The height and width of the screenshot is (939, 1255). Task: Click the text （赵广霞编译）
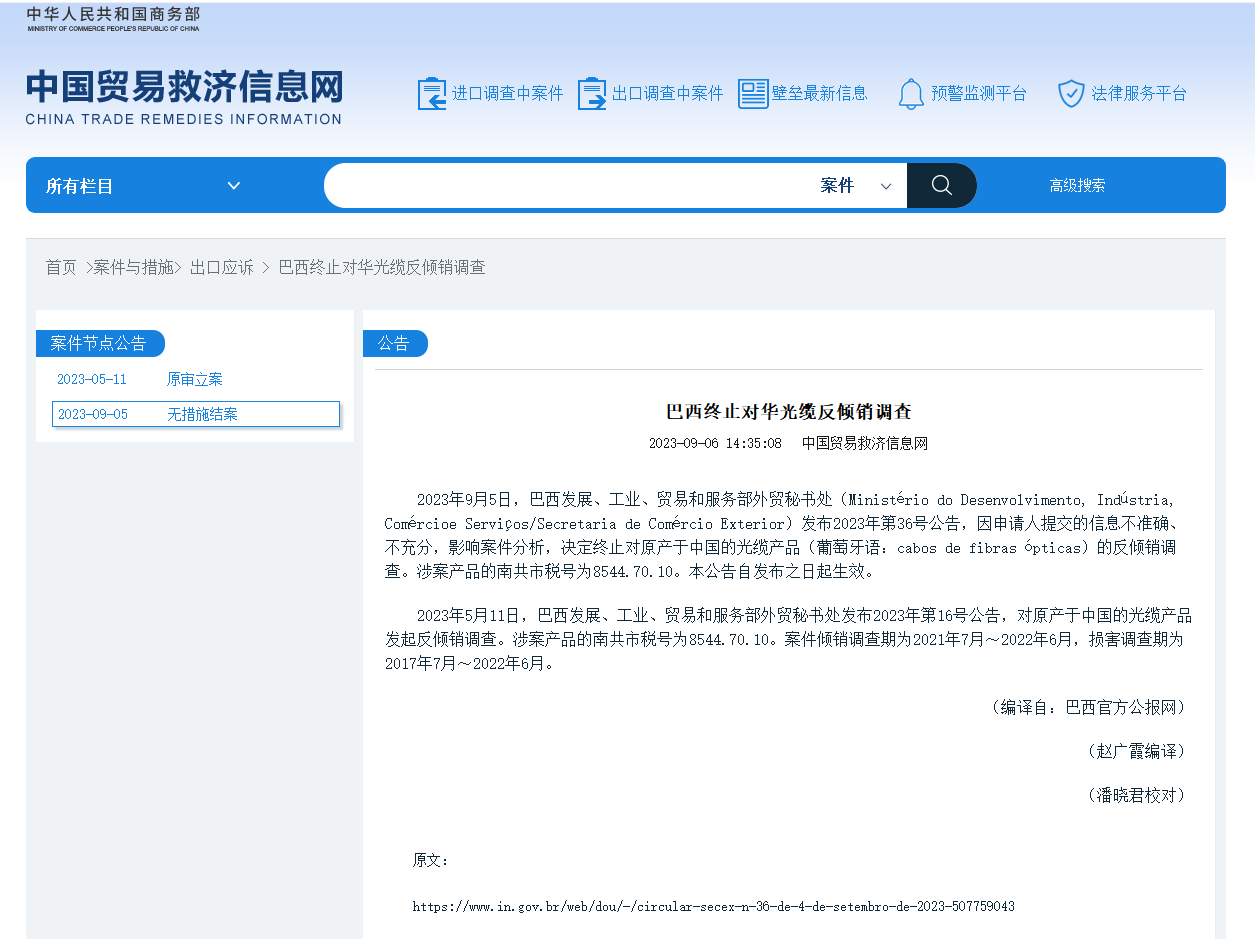[x=1137, y=751]
